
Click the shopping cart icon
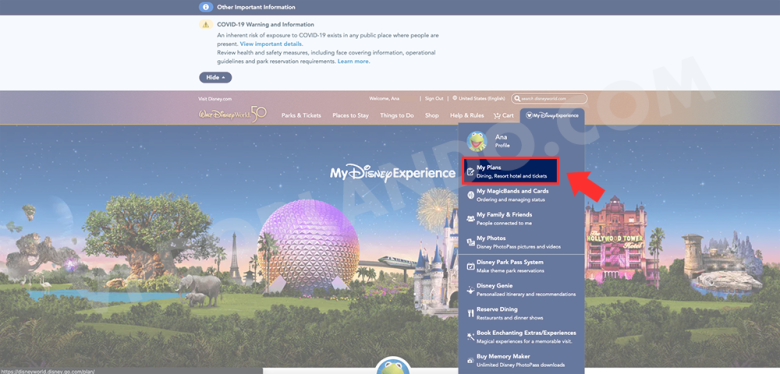[x=497, y=115]
